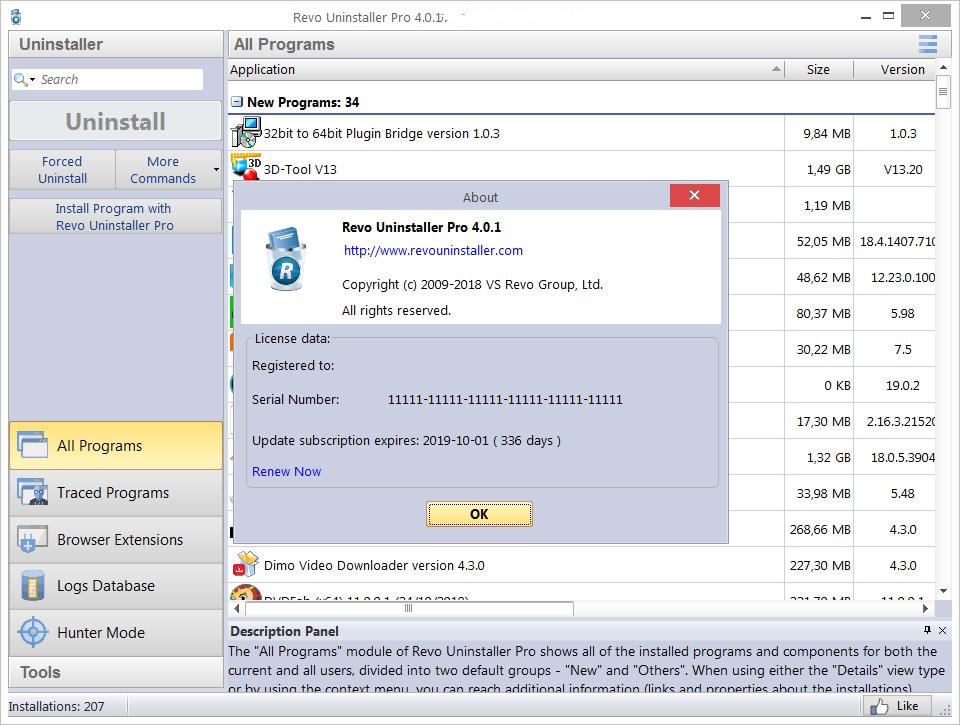
Task: Click the Browser Extensions plug icon
Action: 32,539
